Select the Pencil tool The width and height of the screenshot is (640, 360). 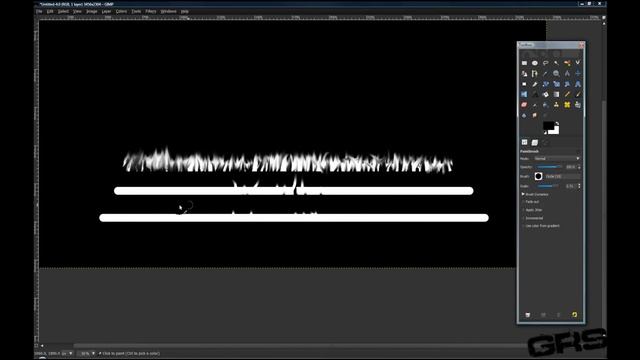pyautogui.click(x=567, y=94)
